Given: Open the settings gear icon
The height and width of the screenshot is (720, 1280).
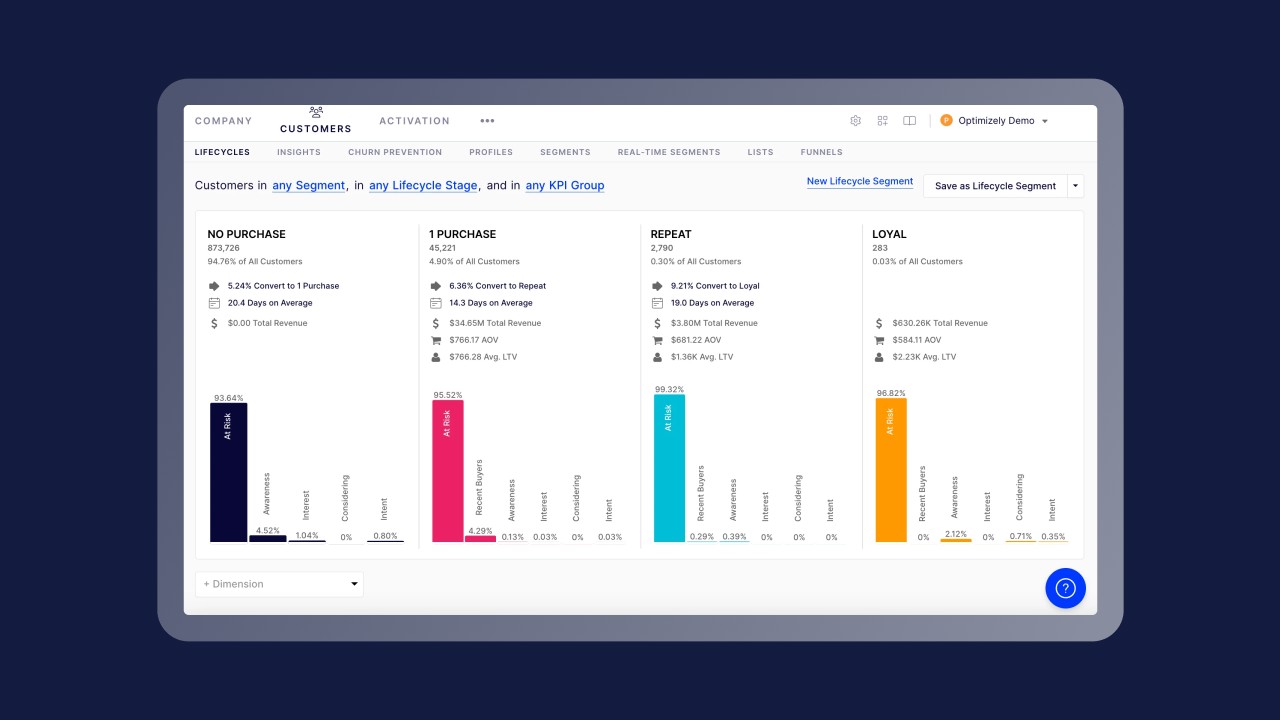Looking at the screenshot, I should point(855,121).
